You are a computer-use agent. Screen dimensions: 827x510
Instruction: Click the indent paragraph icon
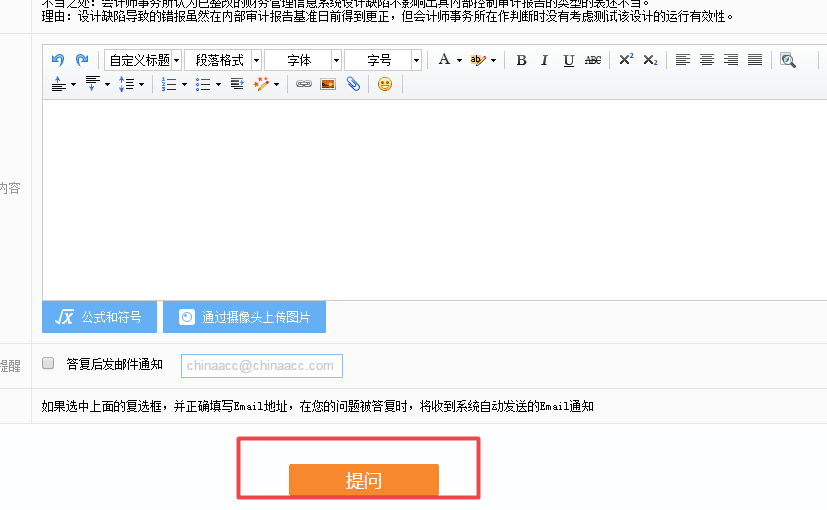(237, 84)
